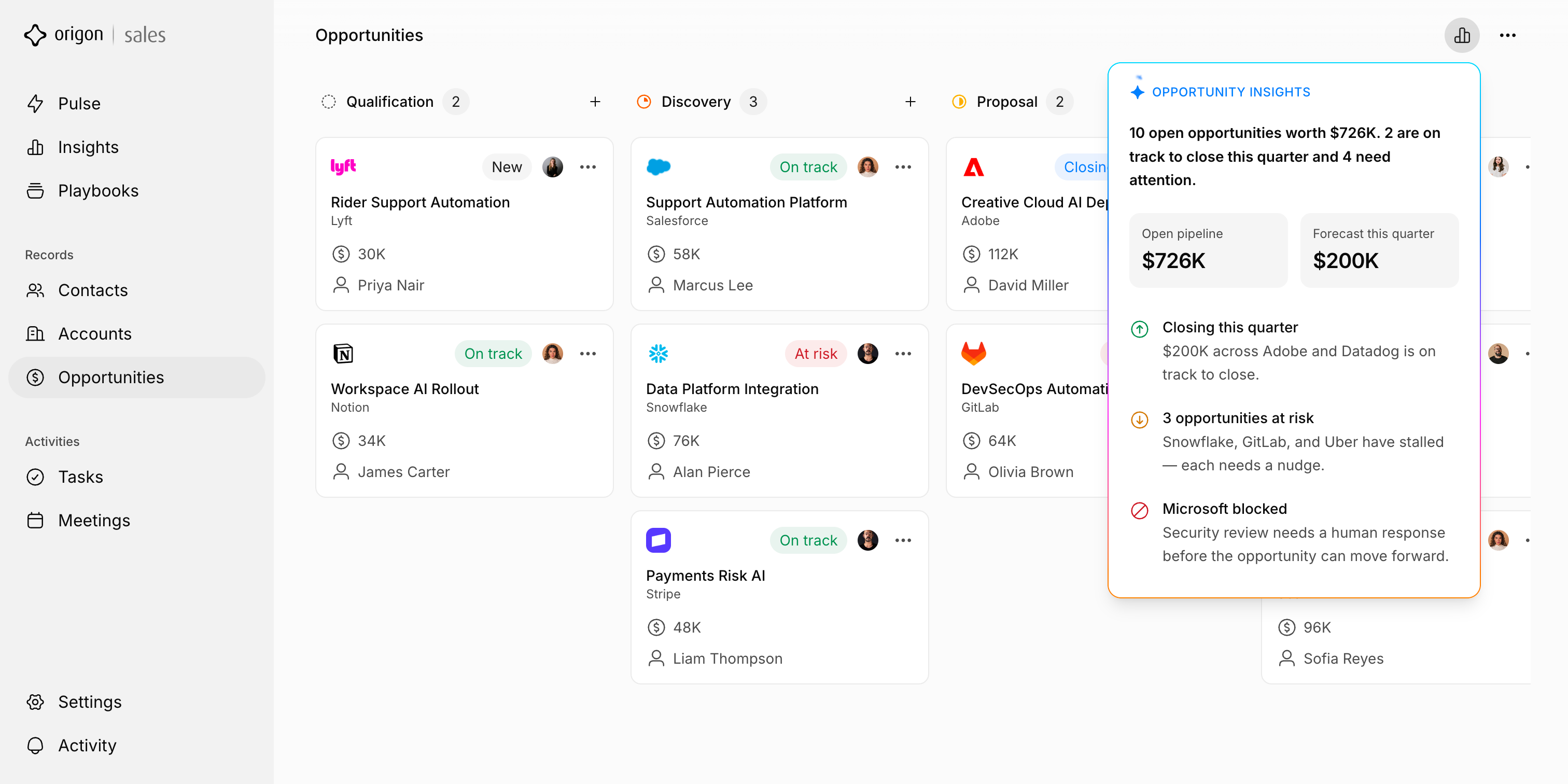Open Activity in the sidebar
Screen dimensions: 1568x784
136,746
